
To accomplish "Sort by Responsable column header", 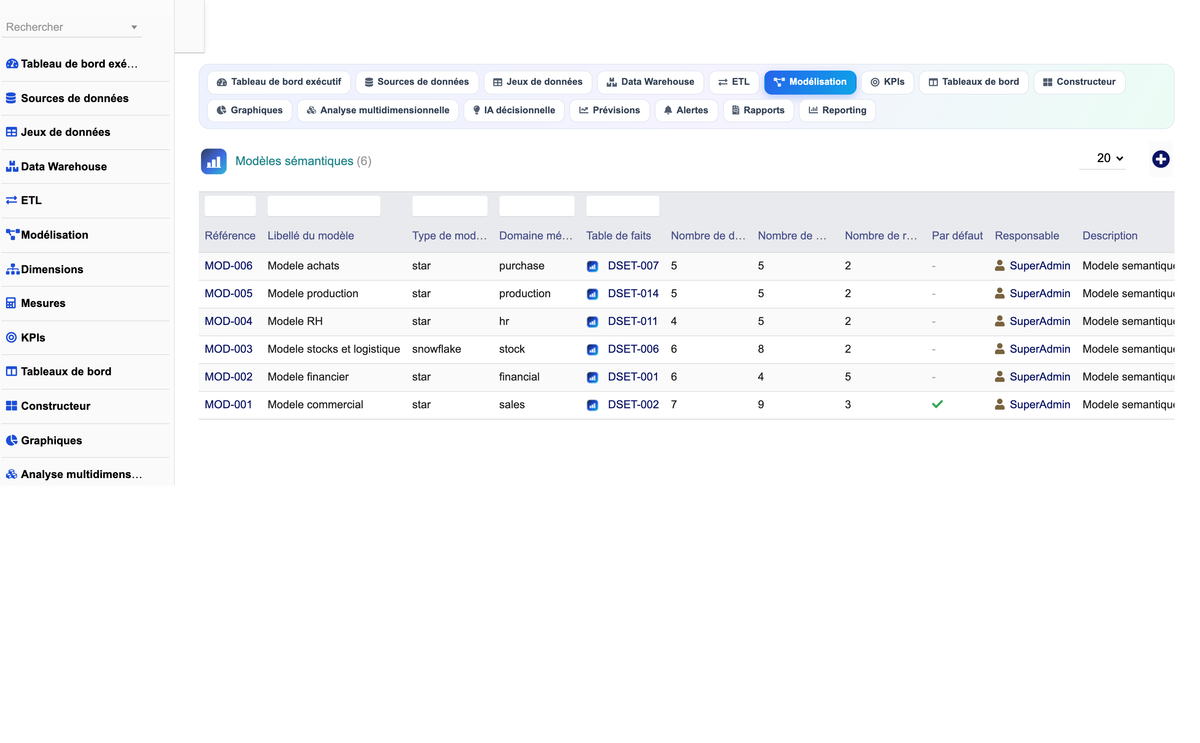I will coord(1027,236).
